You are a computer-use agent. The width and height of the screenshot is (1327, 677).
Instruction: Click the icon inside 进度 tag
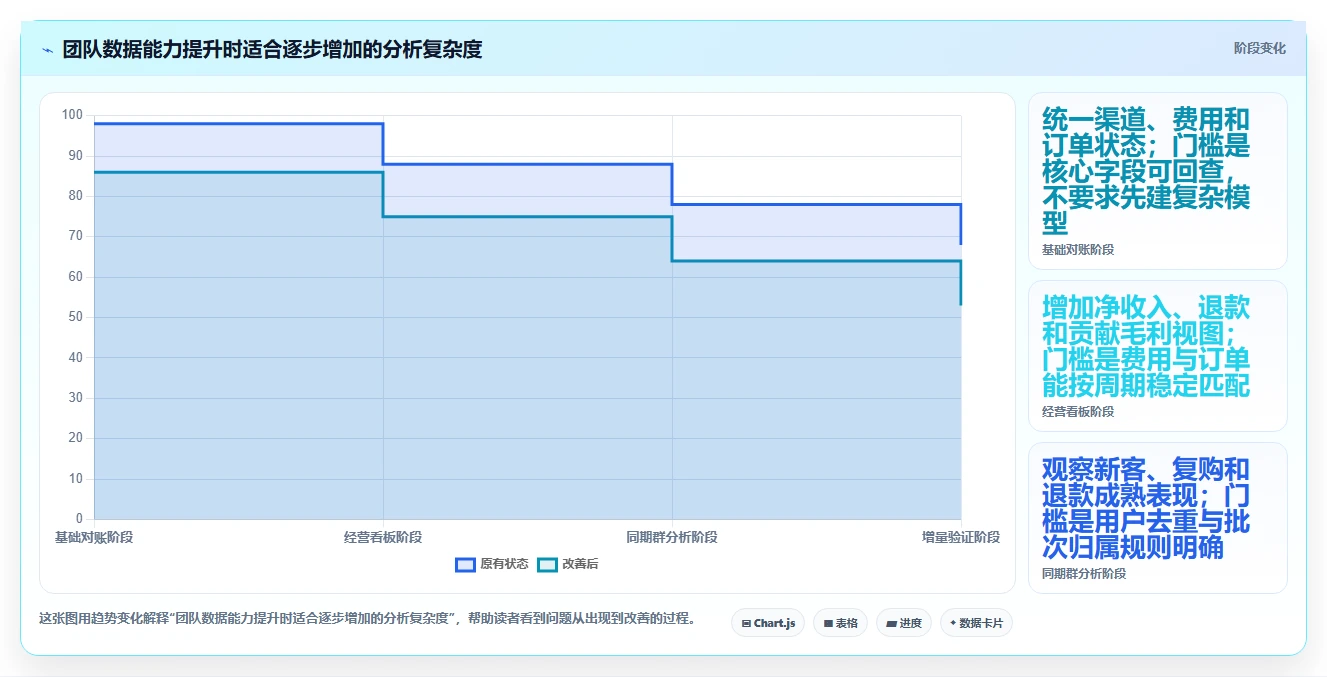891,623
